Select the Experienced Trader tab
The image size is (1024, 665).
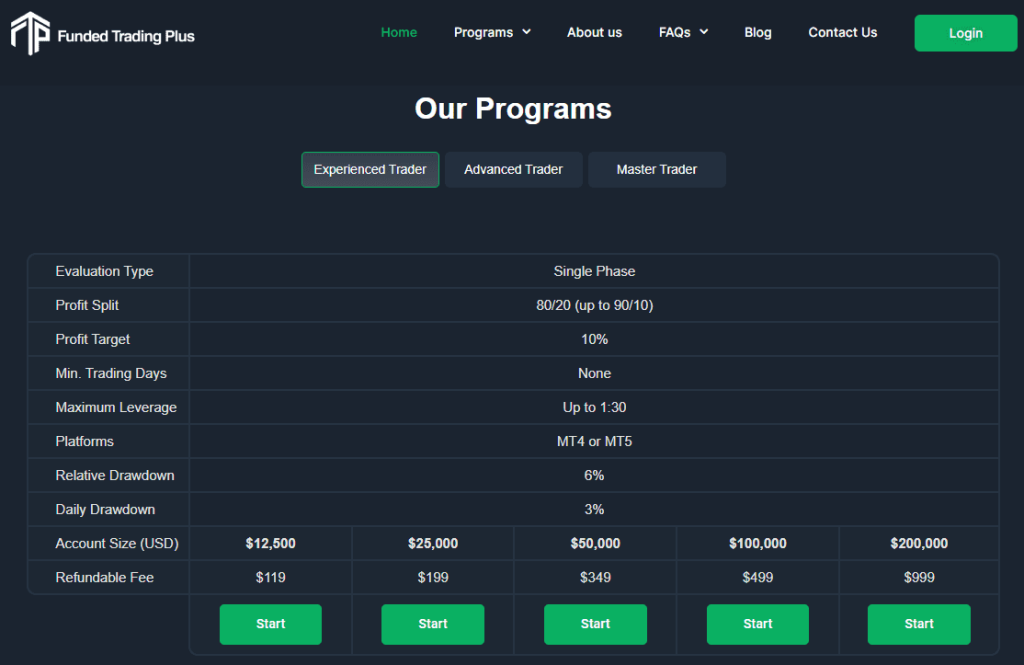[x=370, y=170]
